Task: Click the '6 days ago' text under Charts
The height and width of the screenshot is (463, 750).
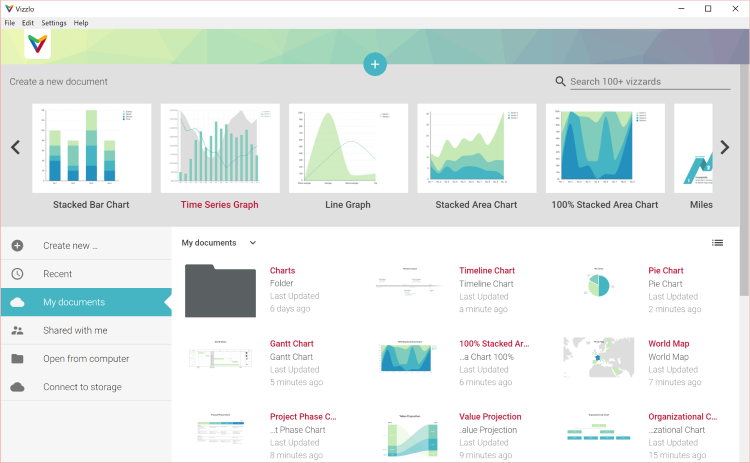Action: pos(290,309)
